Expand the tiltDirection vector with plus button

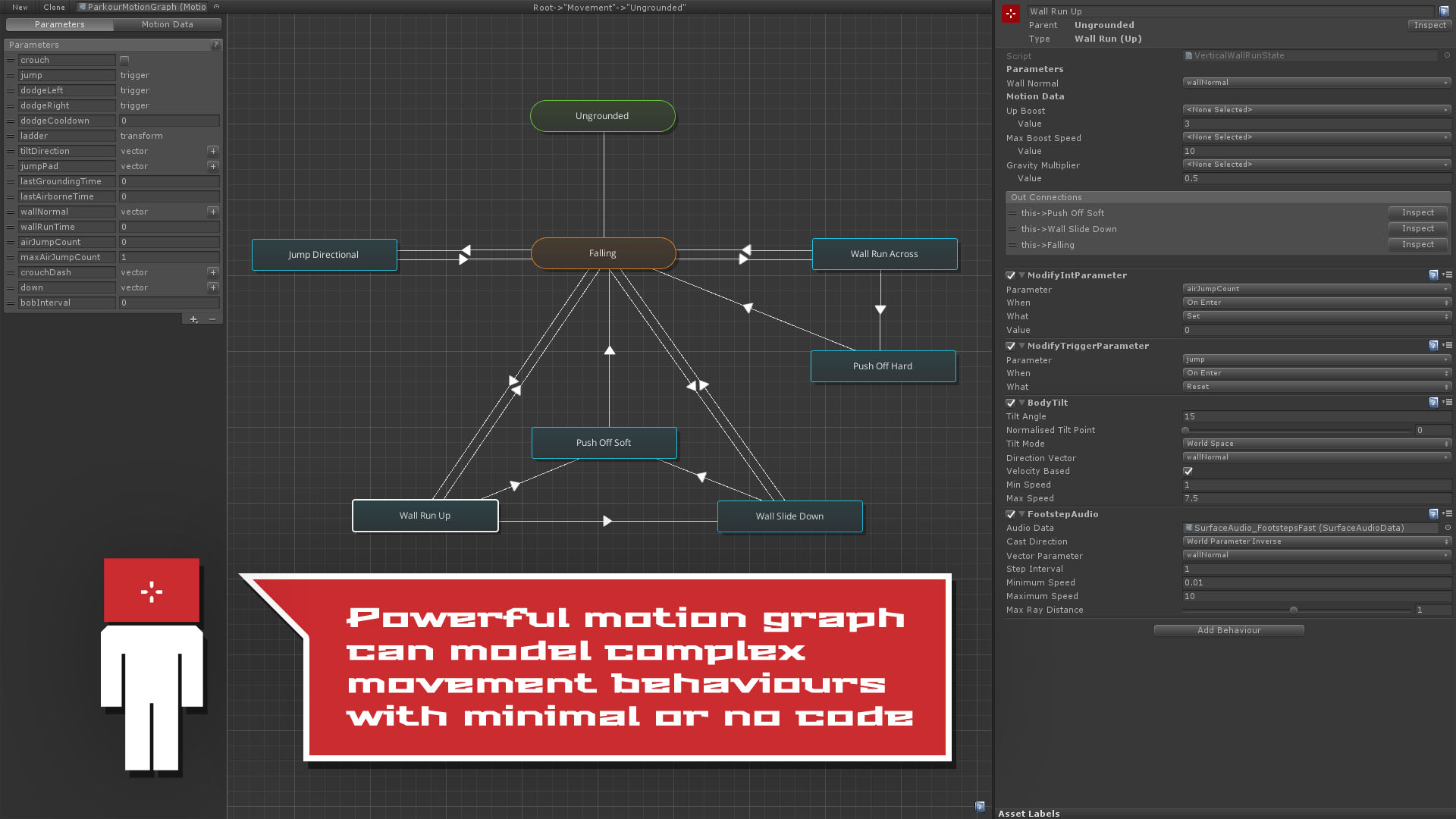coord(213,151)
